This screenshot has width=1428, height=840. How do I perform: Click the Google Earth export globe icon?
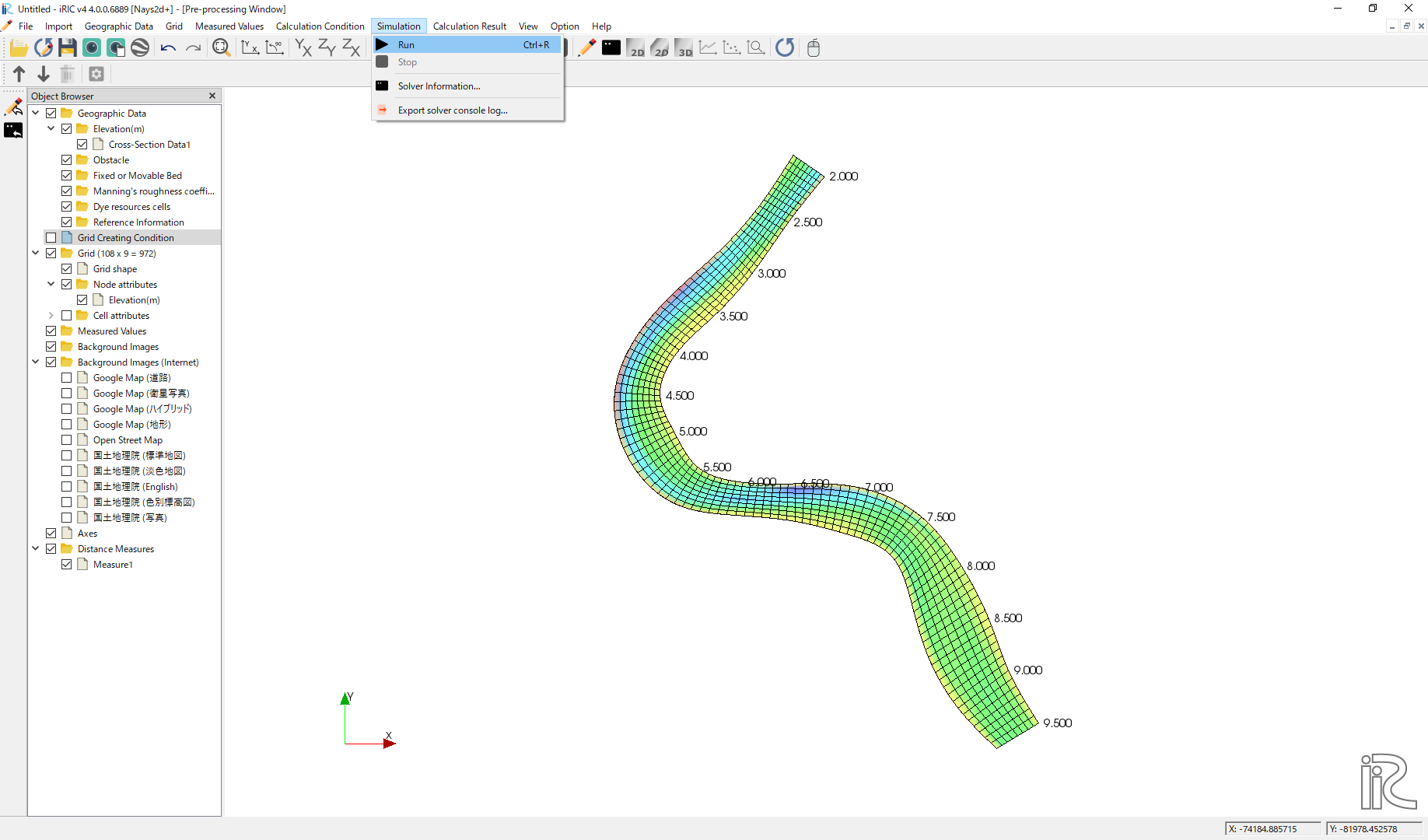tap(140, 48)
